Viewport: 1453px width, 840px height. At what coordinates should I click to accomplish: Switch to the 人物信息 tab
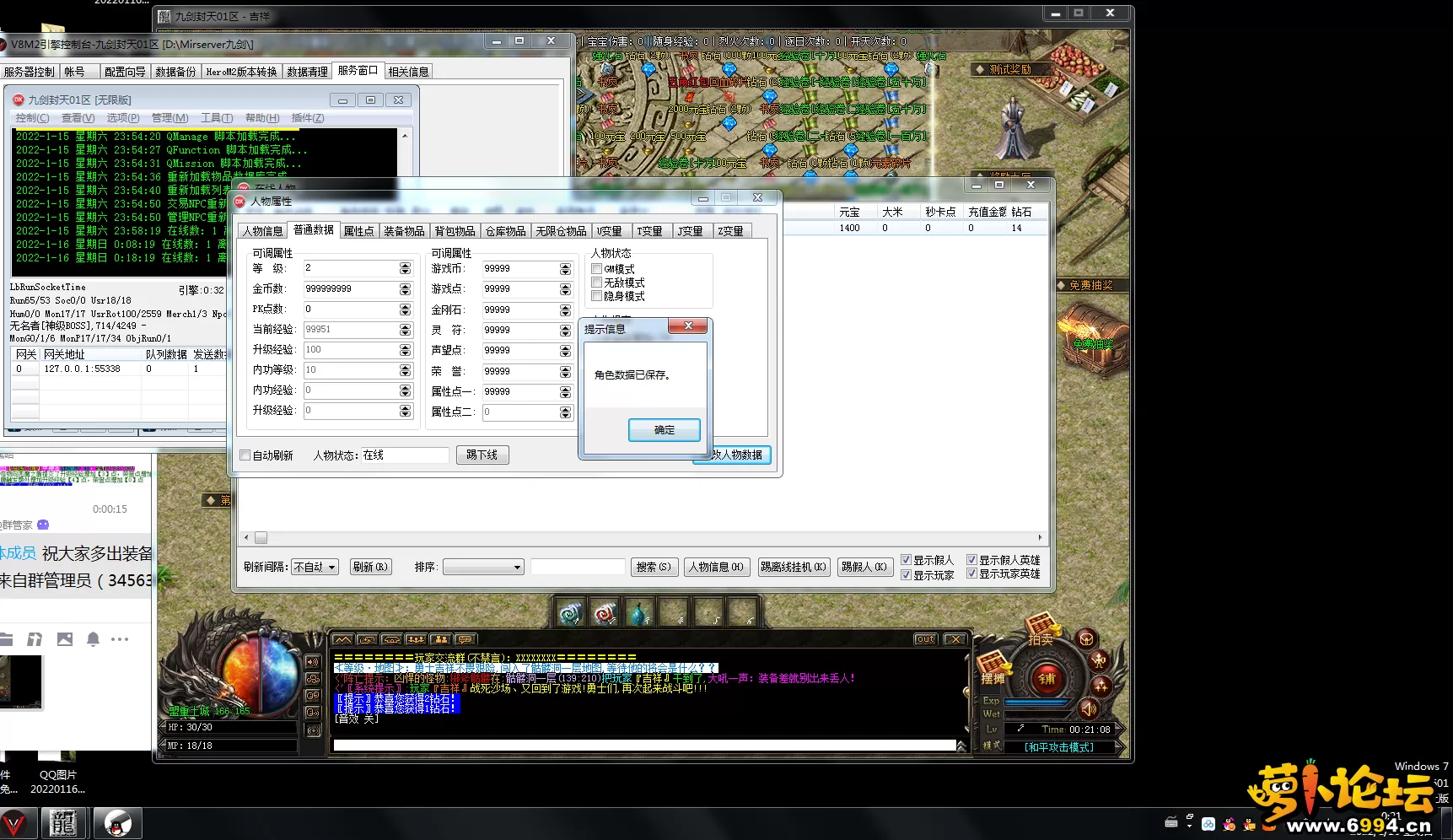tap(263, 231)
